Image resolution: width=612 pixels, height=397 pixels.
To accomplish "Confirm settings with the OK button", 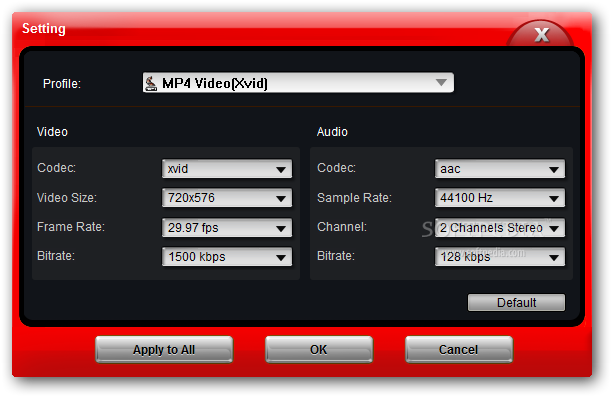I will (319, 349).
